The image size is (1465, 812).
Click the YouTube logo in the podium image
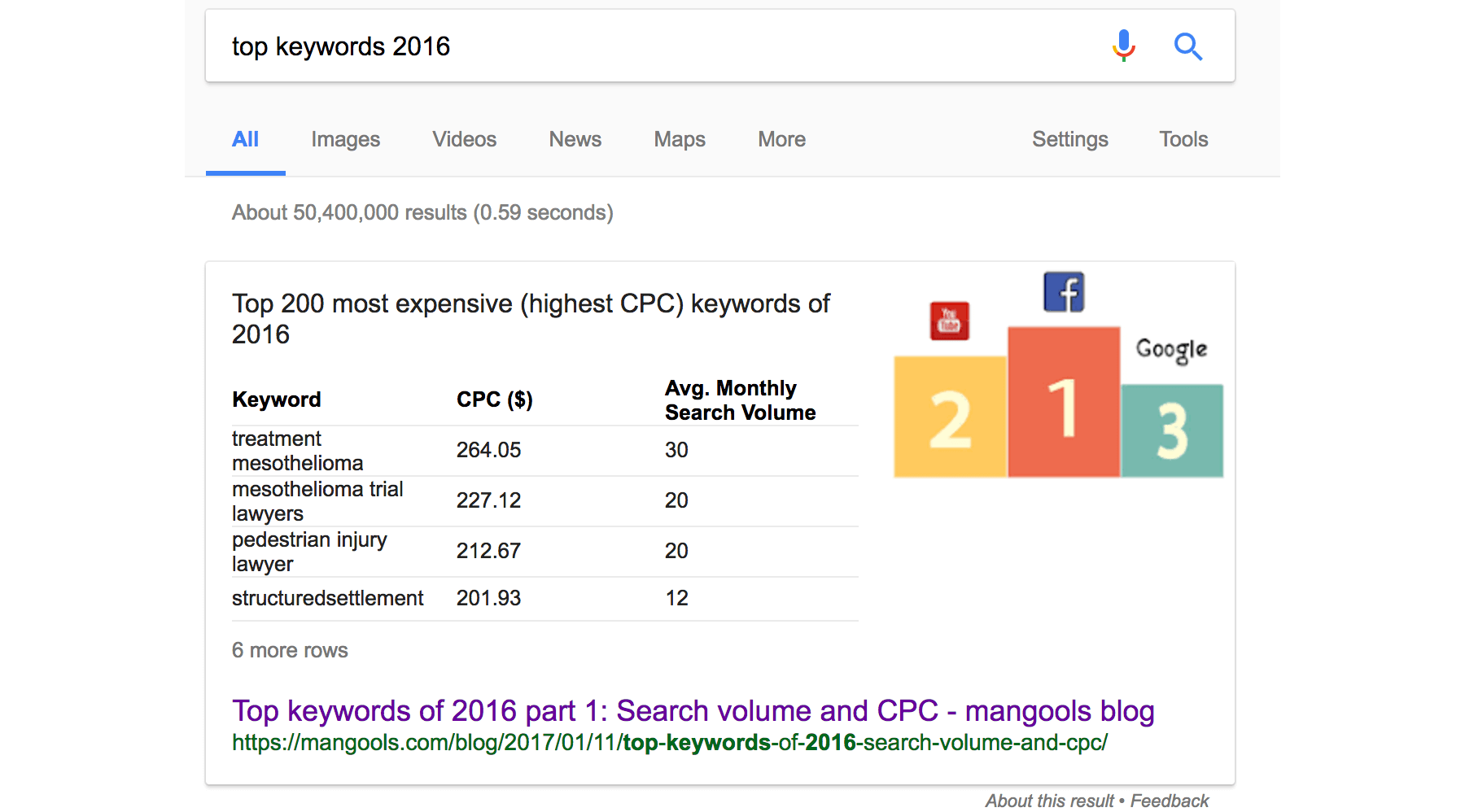tap(949, 321)
